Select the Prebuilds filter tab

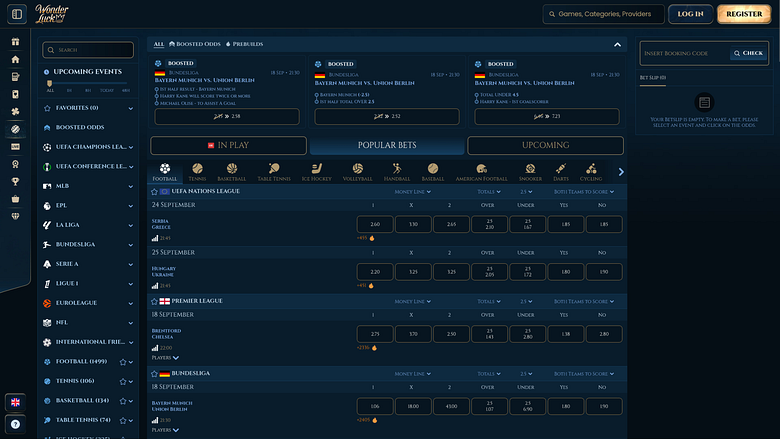tap(244, 44)
